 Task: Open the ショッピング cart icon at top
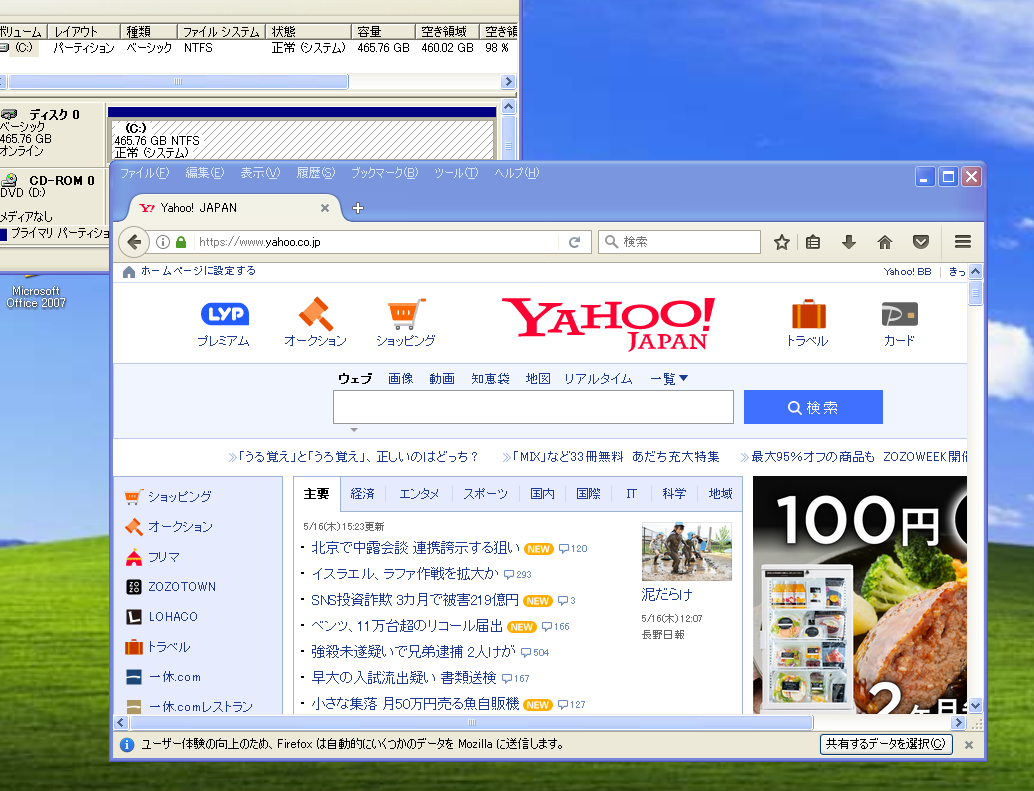(406, 314)
